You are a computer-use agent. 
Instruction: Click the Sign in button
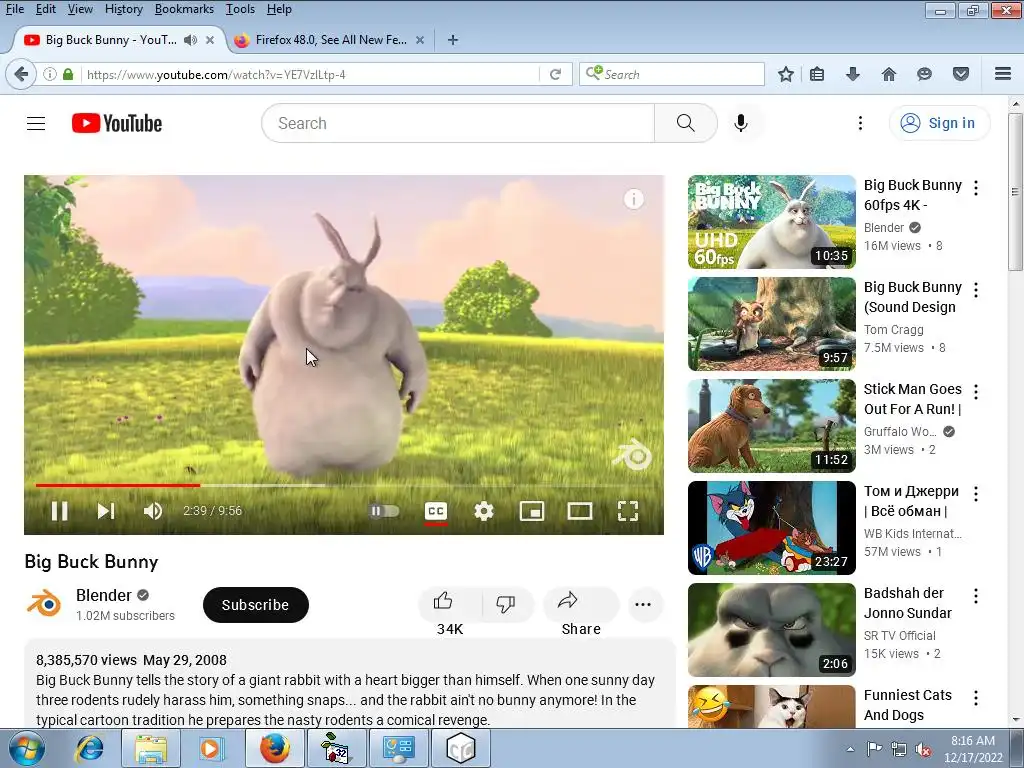click(x=939, y=123)
